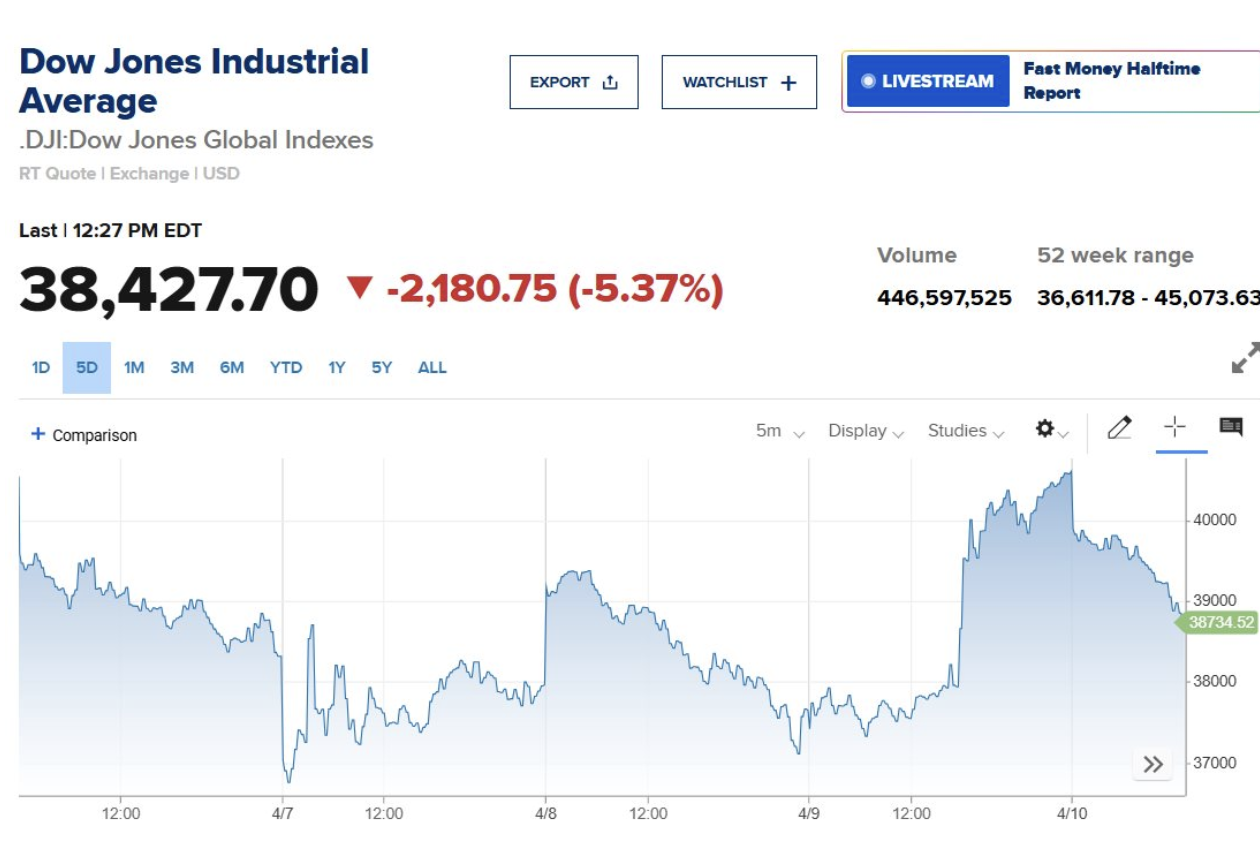Open the Livestream player
The image size is (1260, 842).
point(928,82)
